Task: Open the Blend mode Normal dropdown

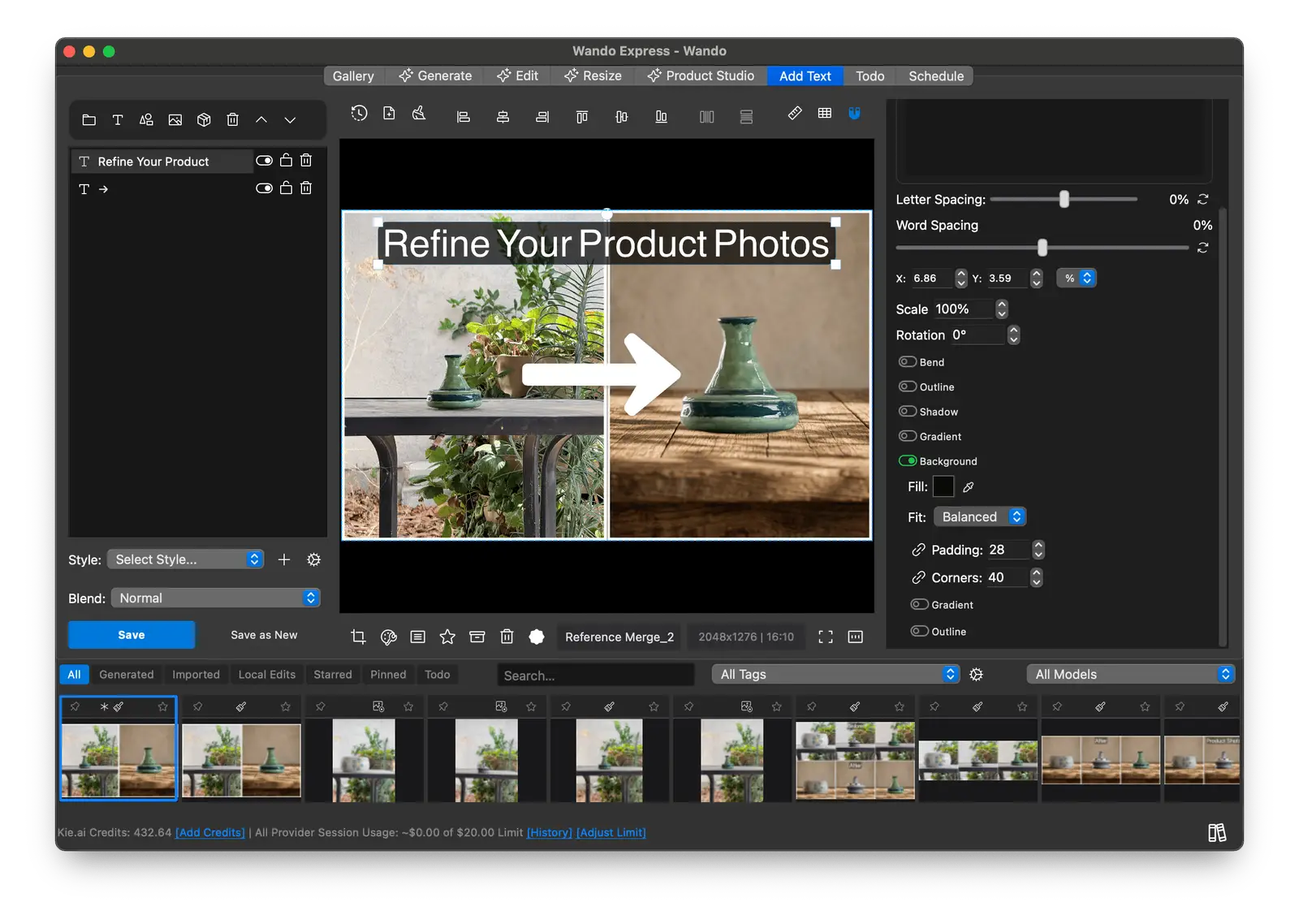Action: pos(215,598)
